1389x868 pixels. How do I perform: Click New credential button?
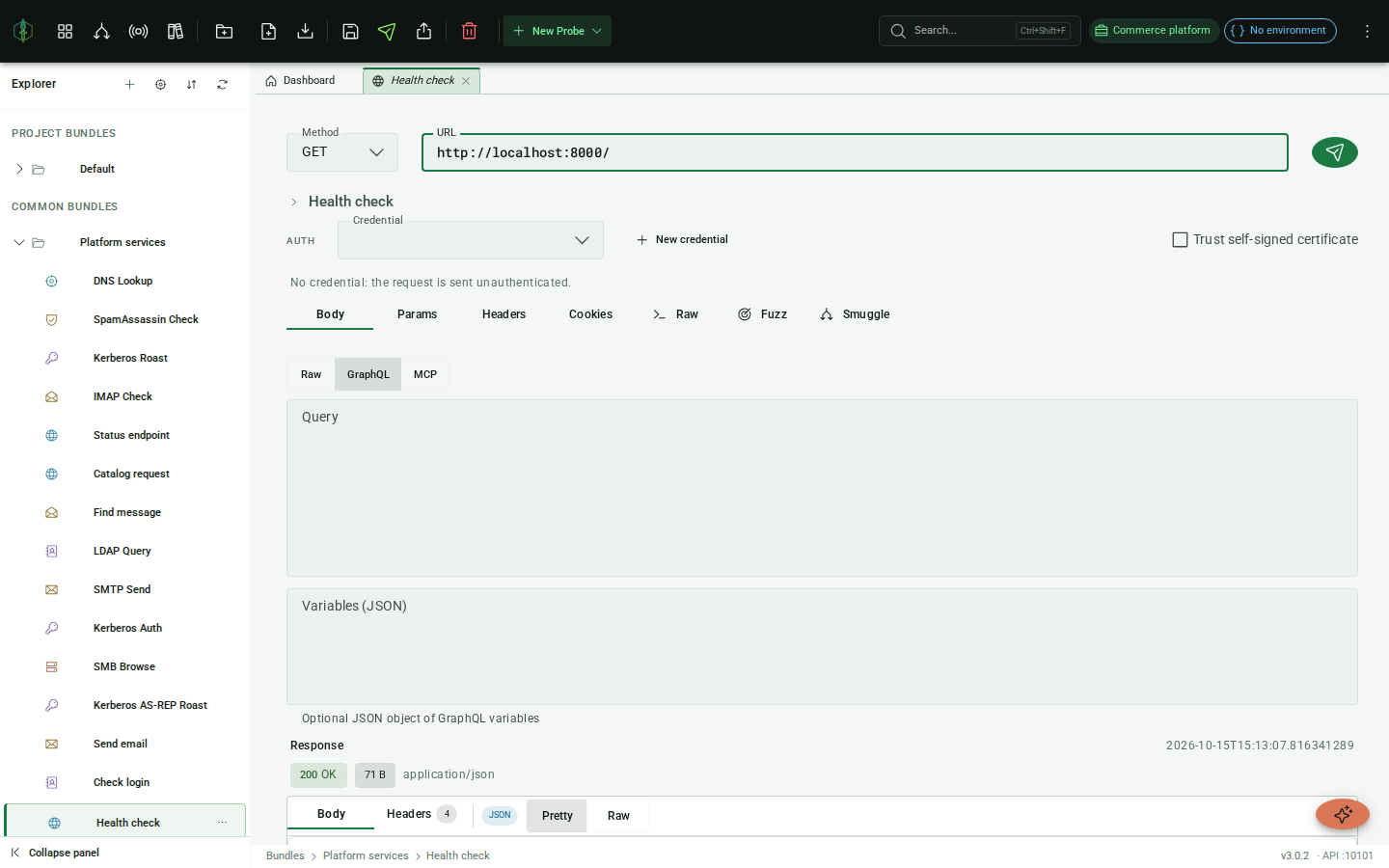(x=682, y=239)
